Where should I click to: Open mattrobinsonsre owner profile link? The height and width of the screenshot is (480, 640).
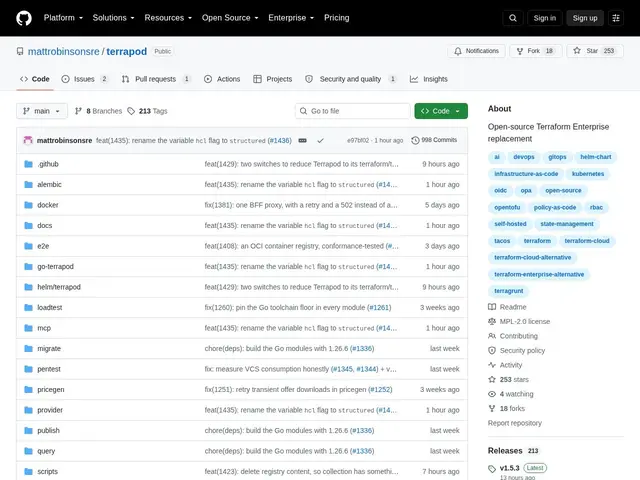[x=64, y=51]
